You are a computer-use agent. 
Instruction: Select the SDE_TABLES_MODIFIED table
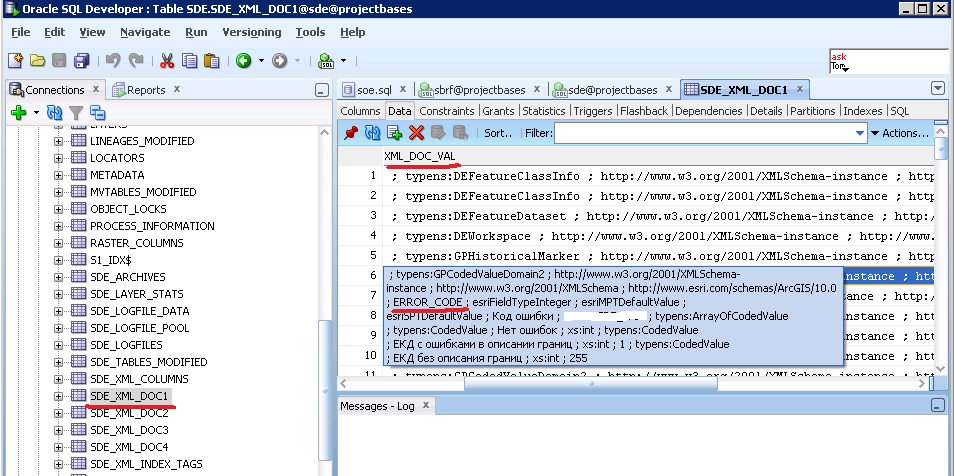coord(148,362)
